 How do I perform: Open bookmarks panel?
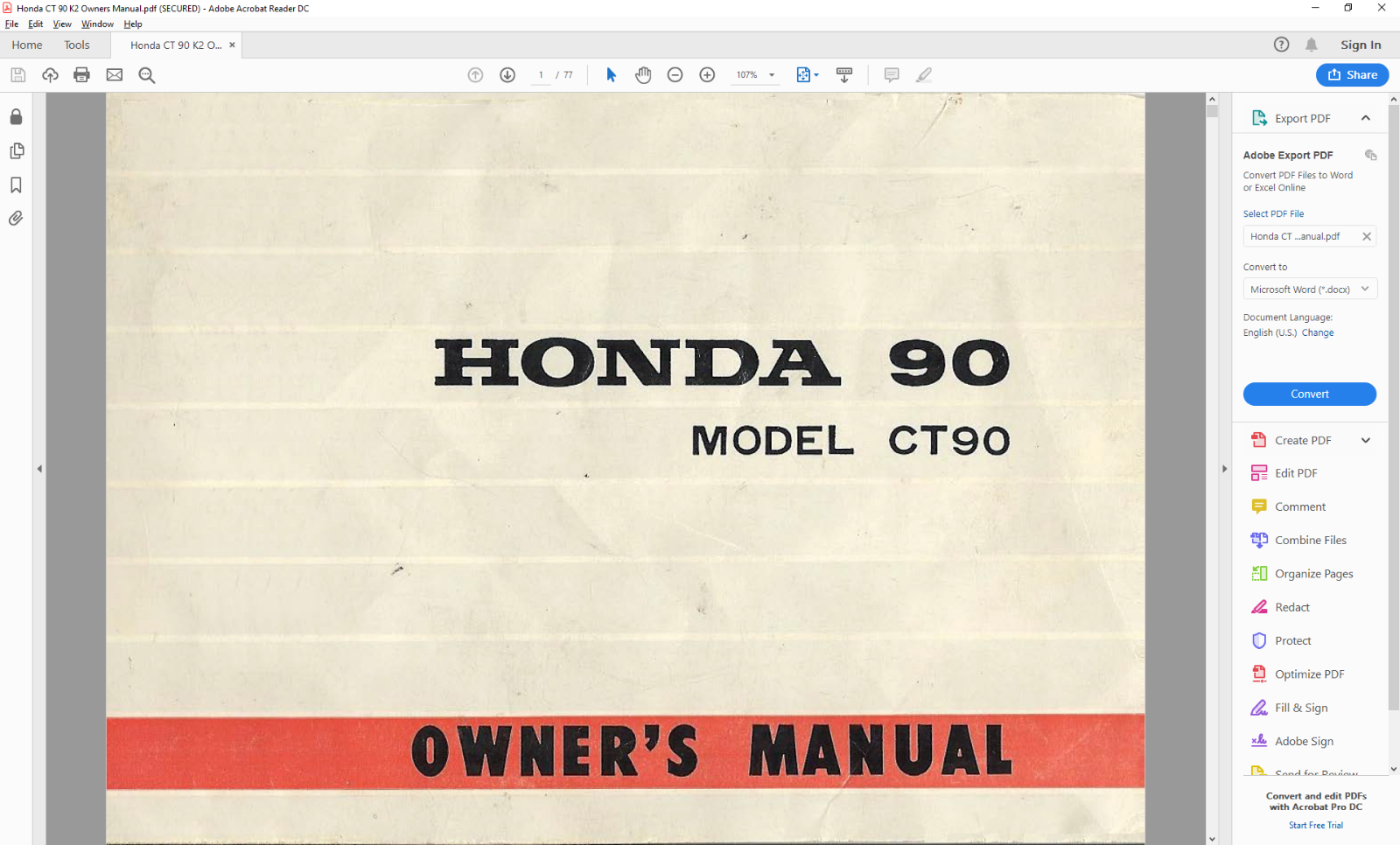click(x=16, y=185)
